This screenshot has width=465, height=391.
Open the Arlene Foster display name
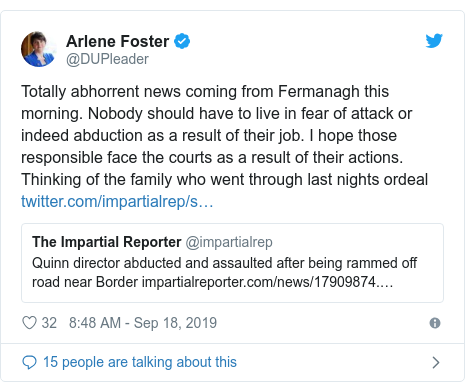coord(118,41)
